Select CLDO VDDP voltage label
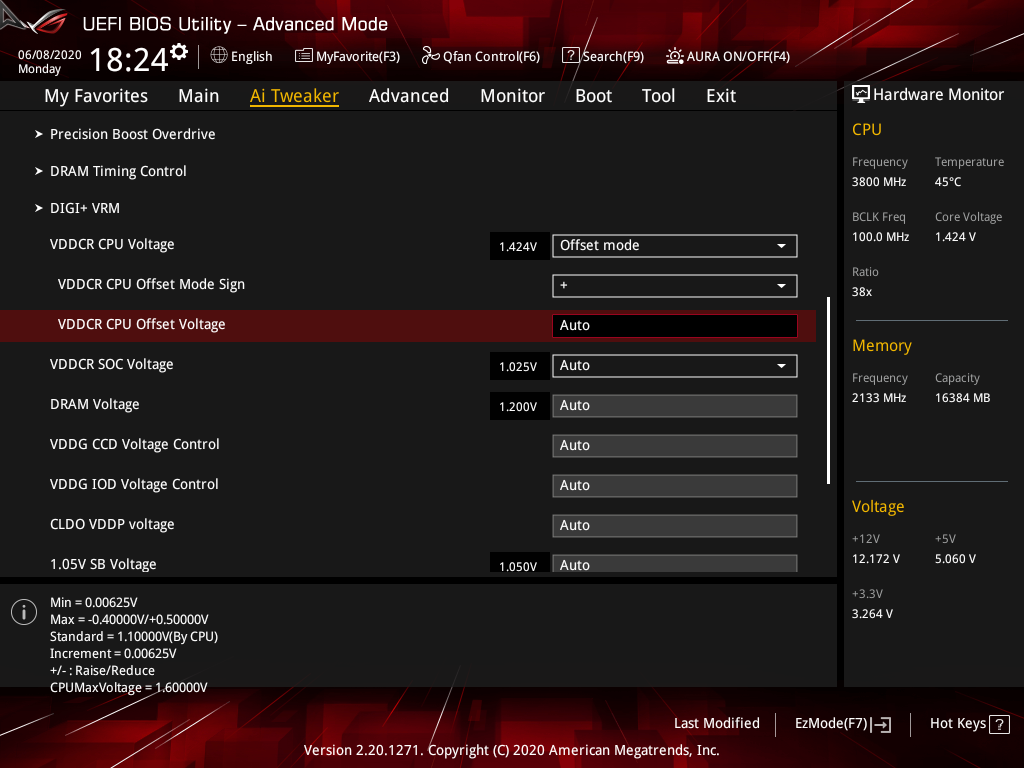Screen dimensions: 1024x768 point(112,524)
